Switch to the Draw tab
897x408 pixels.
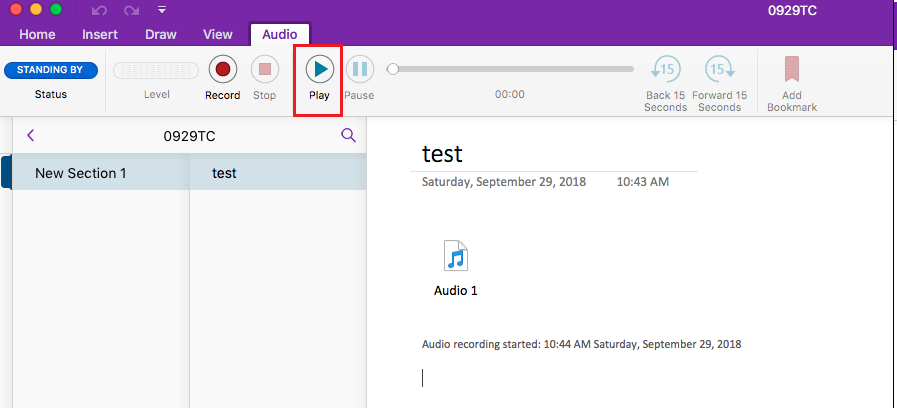[161, 34]
